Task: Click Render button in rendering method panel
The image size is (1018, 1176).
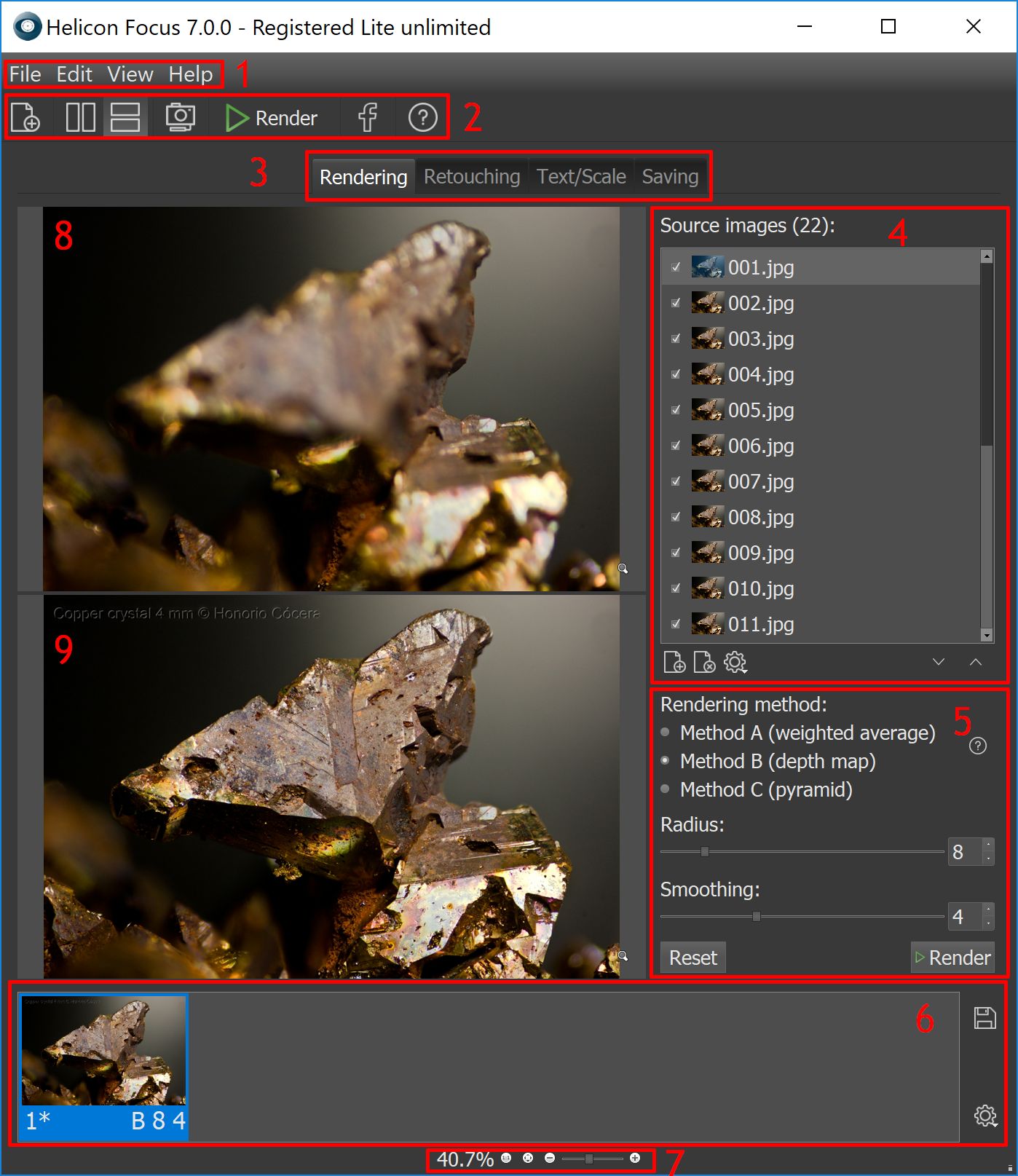Action: pos(952,958)
